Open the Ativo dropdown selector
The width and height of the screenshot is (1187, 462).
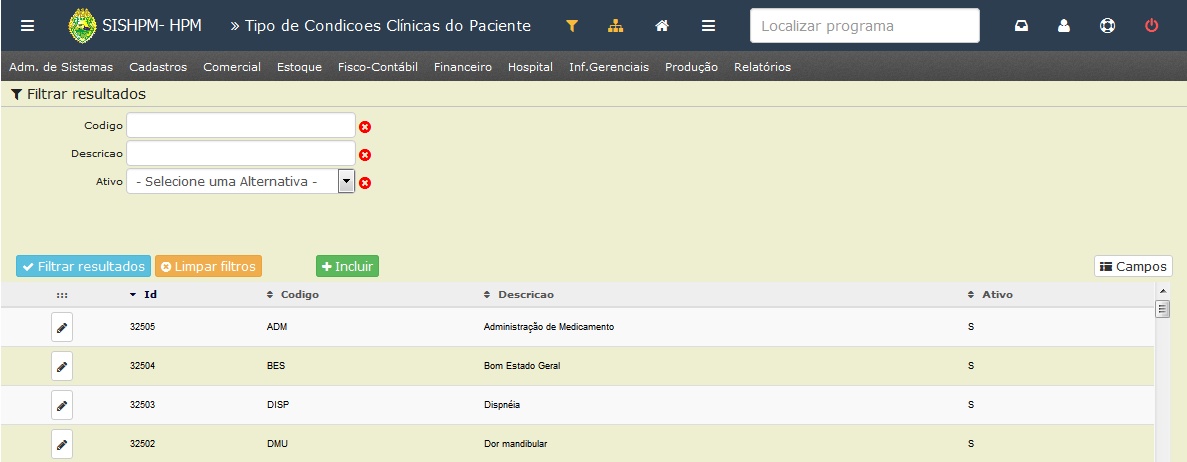point(241,182)
